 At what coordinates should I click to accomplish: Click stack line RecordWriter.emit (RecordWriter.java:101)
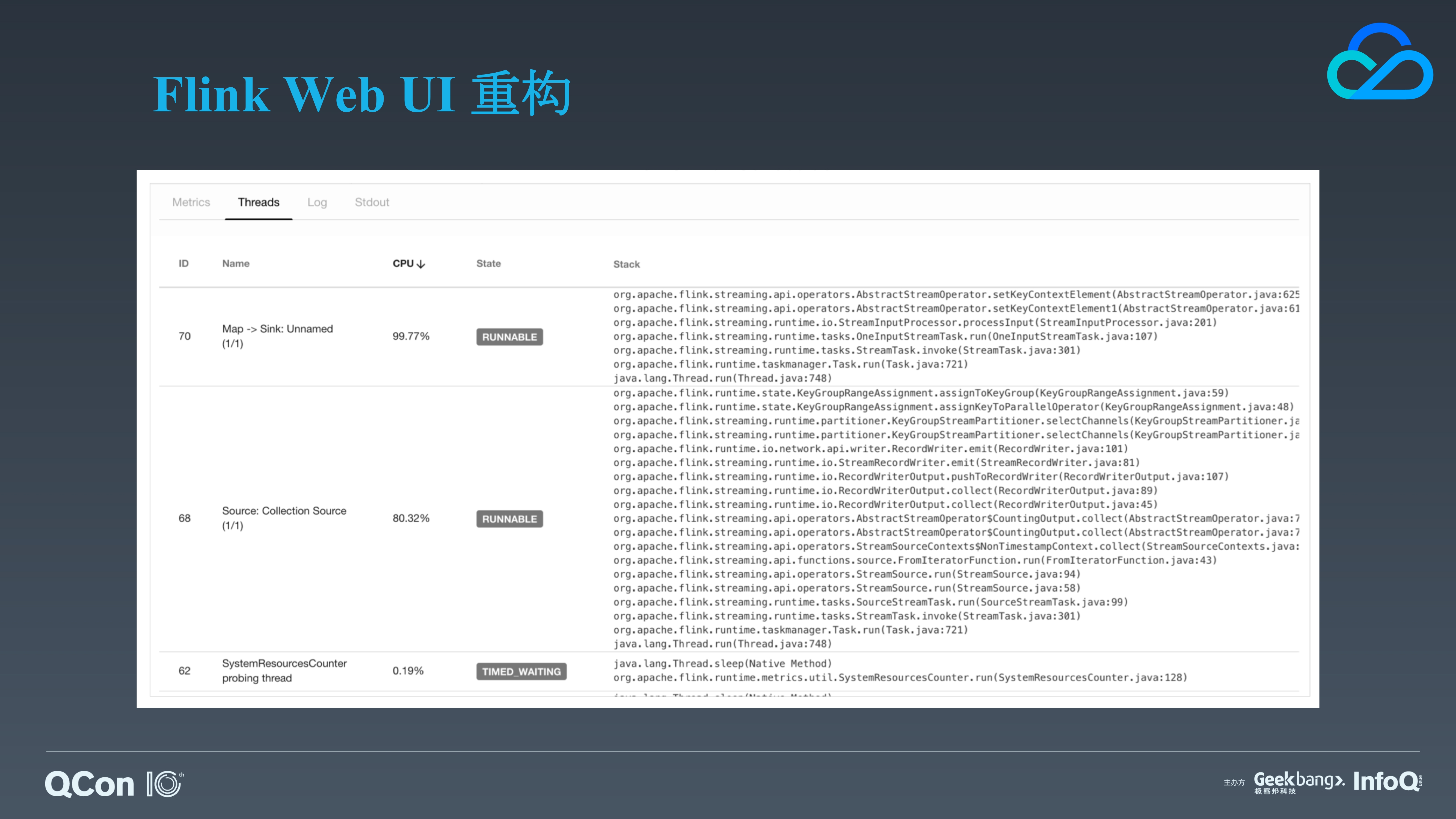[870, 449]
